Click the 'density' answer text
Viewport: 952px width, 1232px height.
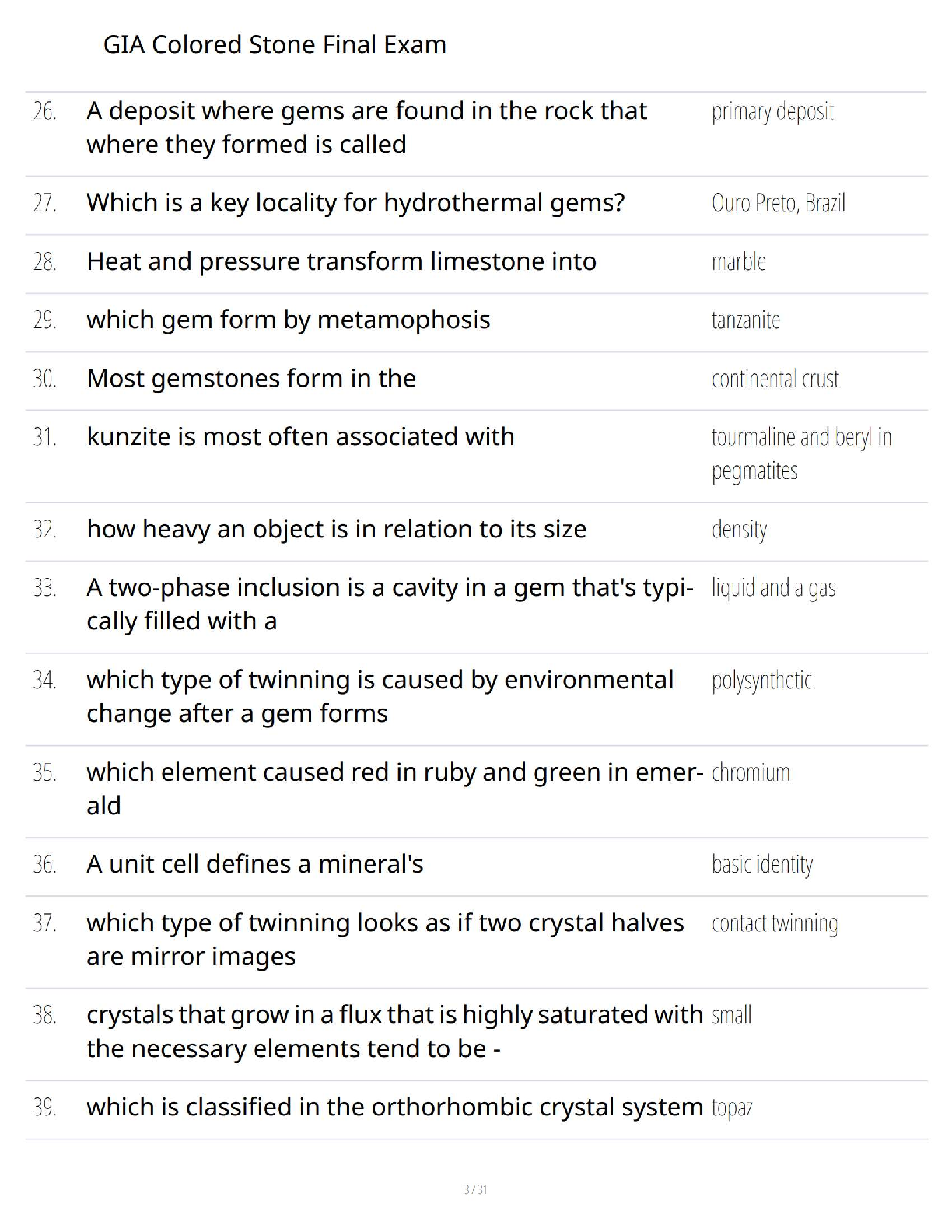click(x=739, y=530)
